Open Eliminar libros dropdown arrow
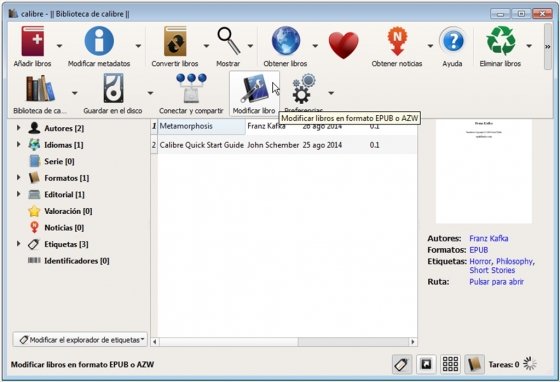 pyautogui.click(x=529, y=46)
